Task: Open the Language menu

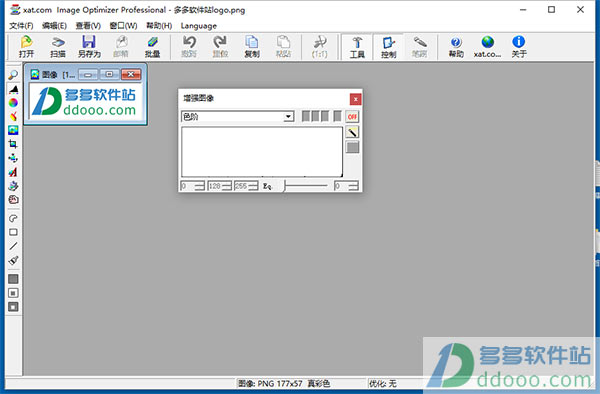Action: pos(199,26)
